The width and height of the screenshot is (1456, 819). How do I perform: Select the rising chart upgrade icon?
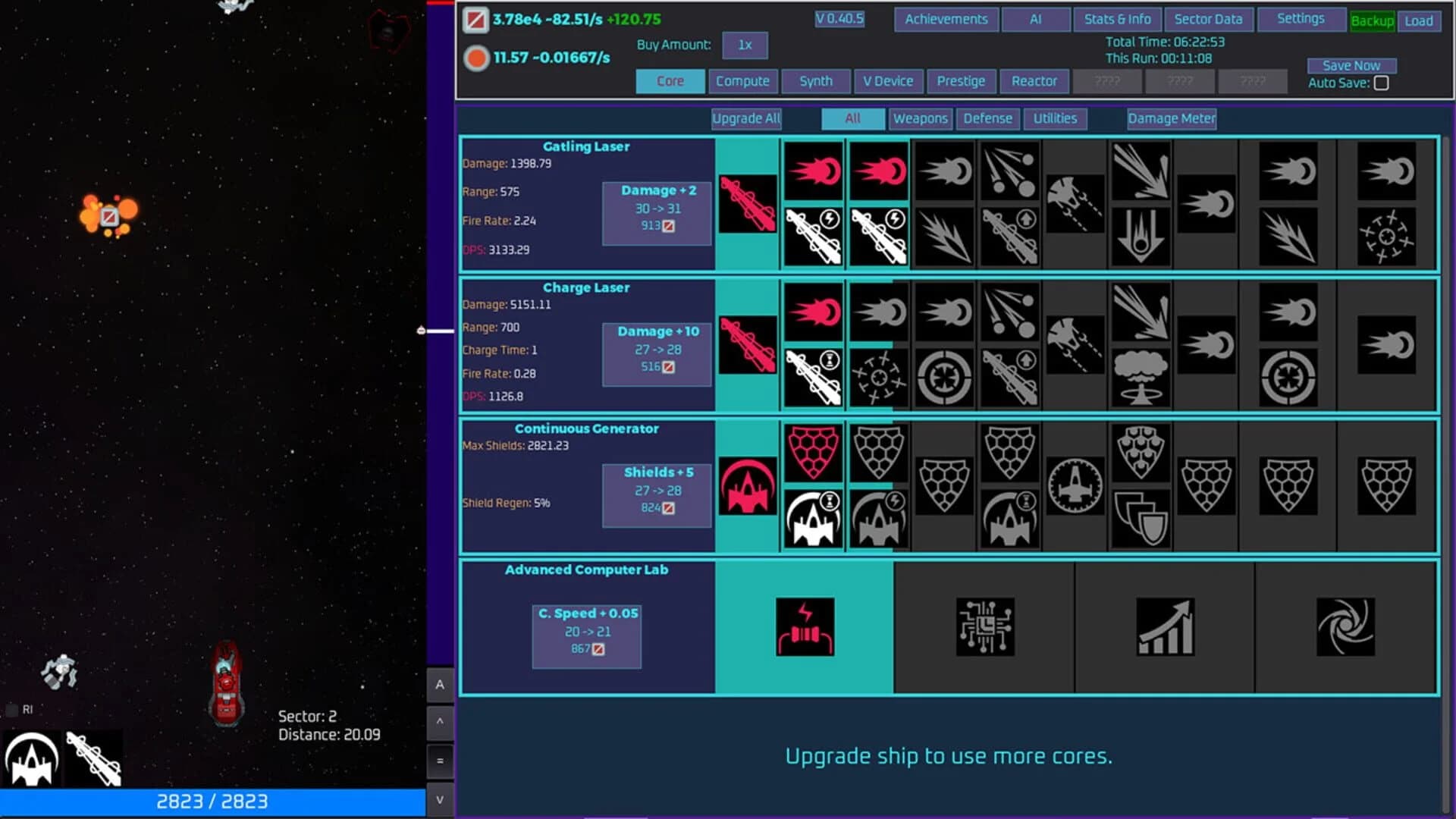point(1166,625)
